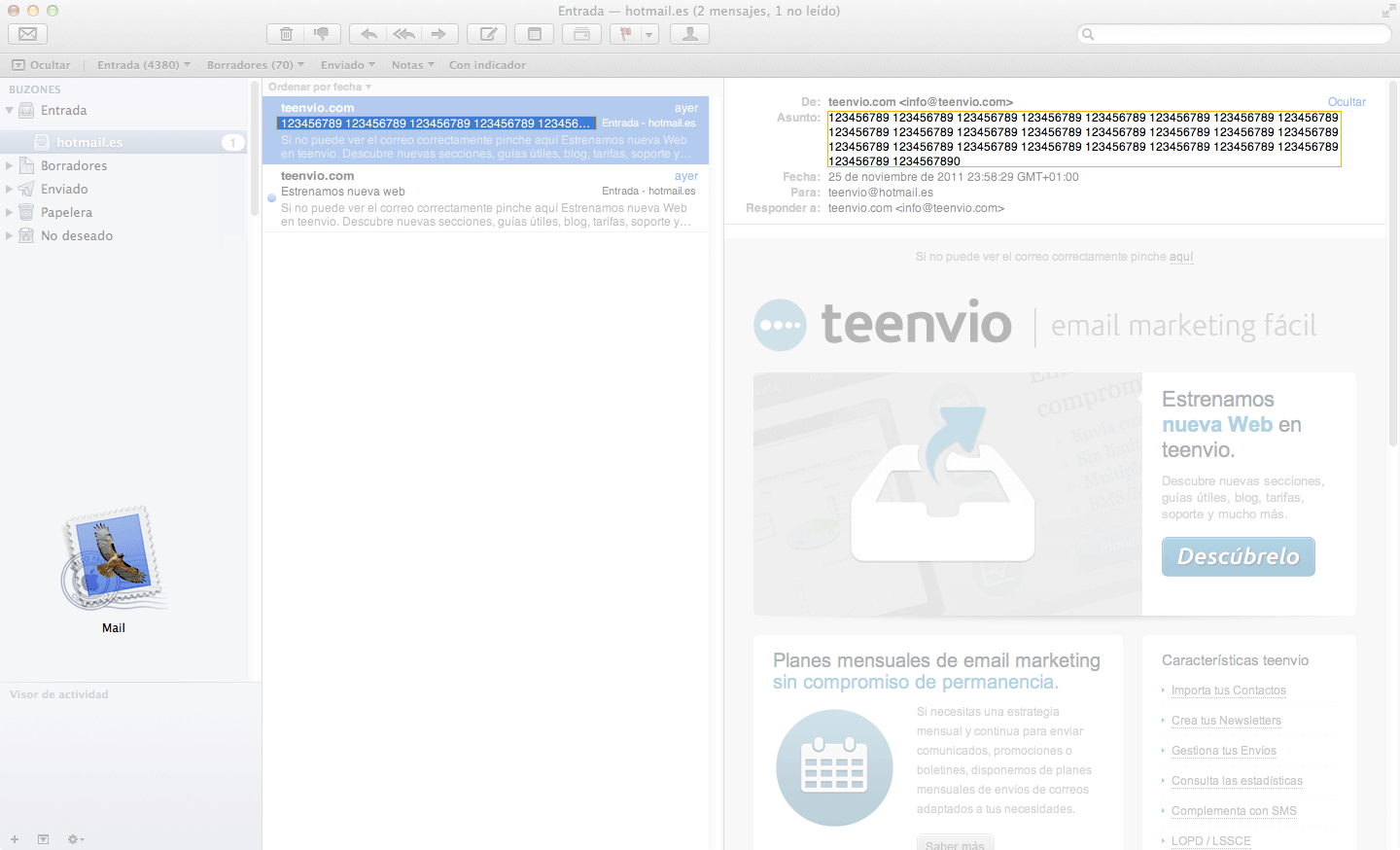Open Notas favorites bar dropdown
1400x850 pixels.
pyautogui.click(x=413, y=65)
